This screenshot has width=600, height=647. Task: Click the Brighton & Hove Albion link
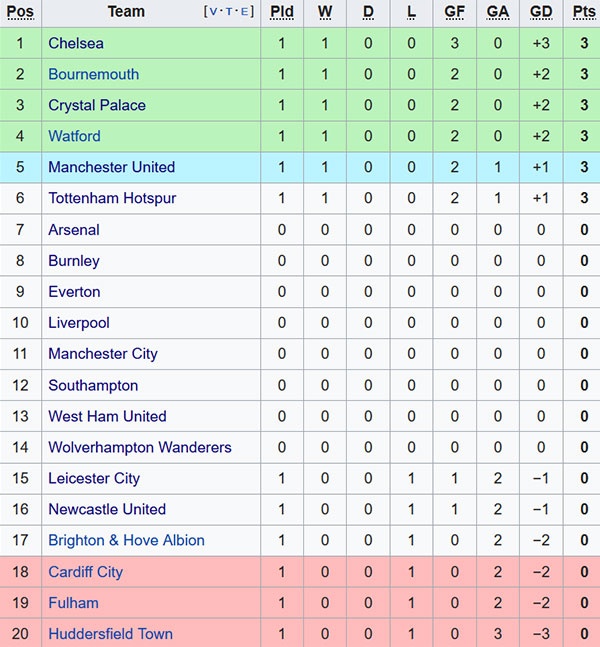(x=126, y=540)
